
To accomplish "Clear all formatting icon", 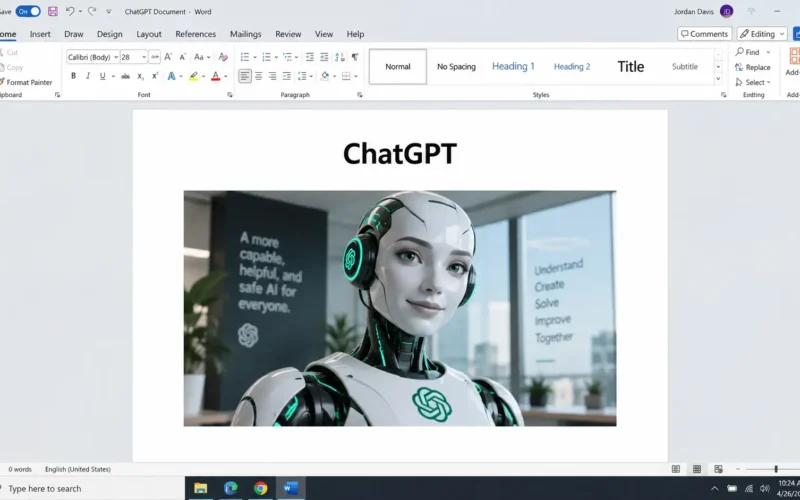I will 223,57.
